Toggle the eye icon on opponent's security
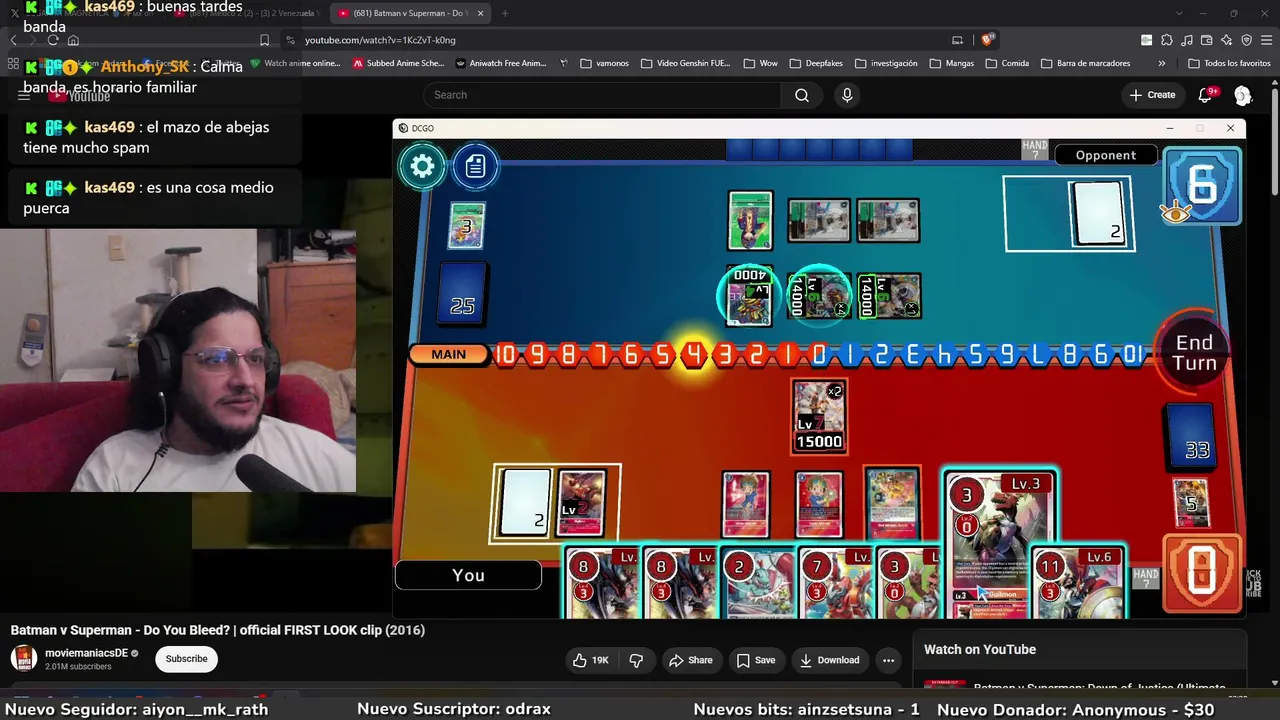The image size is (1280, 720). coord(1176,213)
